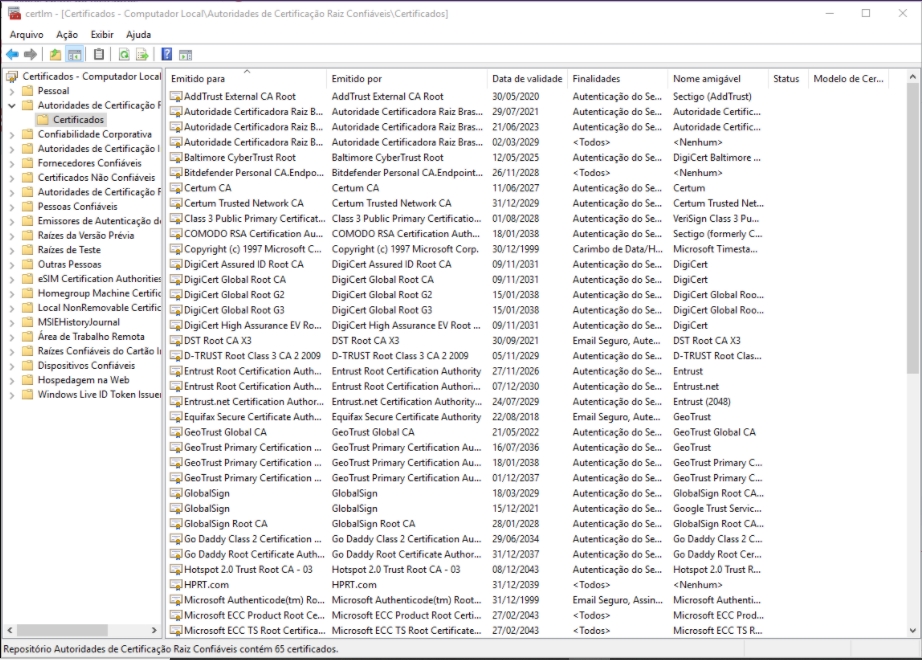Select the Certificados subfolder in tree

tap(78, 119)
